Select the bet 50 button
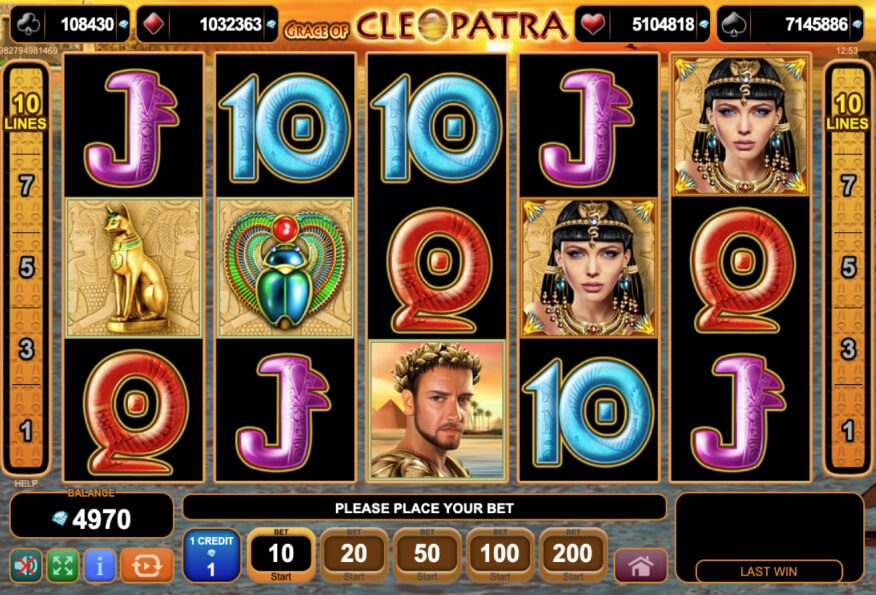 pyautogui.click(x=427, y=555)
